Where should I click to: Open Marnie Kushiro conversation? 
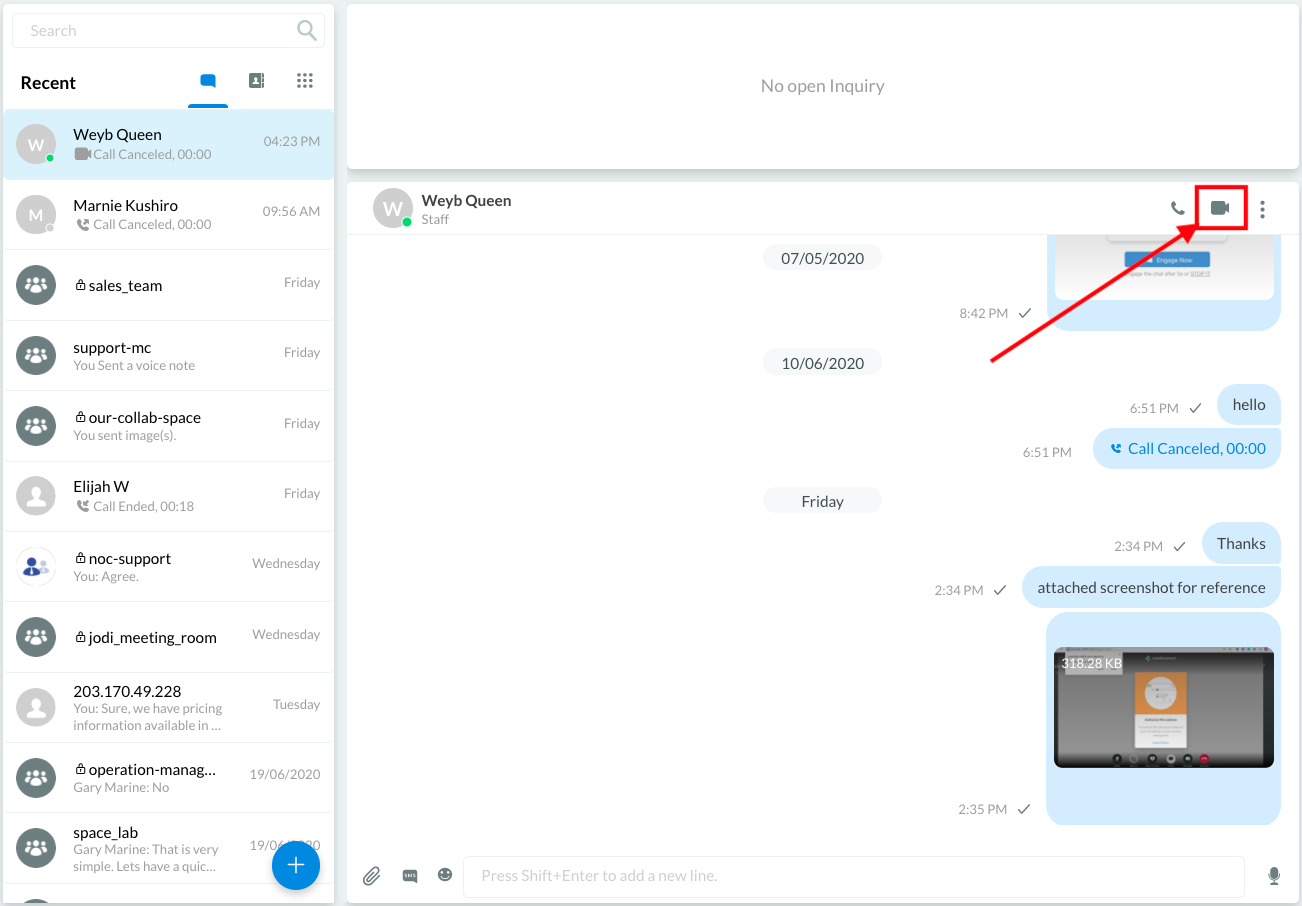coord(168,215)
